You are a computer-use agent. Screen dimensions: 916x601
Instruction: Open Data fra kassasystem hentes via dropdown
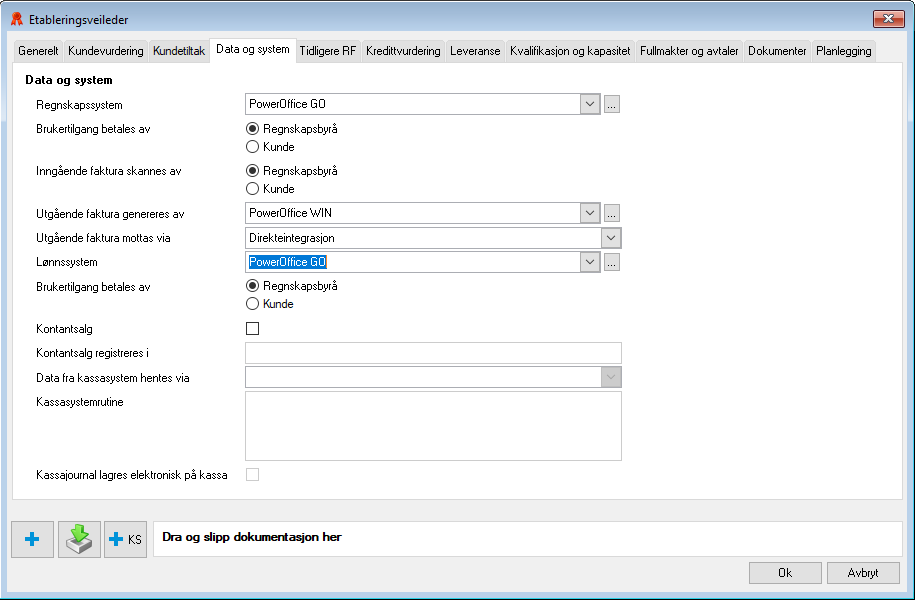click(611, 377)
